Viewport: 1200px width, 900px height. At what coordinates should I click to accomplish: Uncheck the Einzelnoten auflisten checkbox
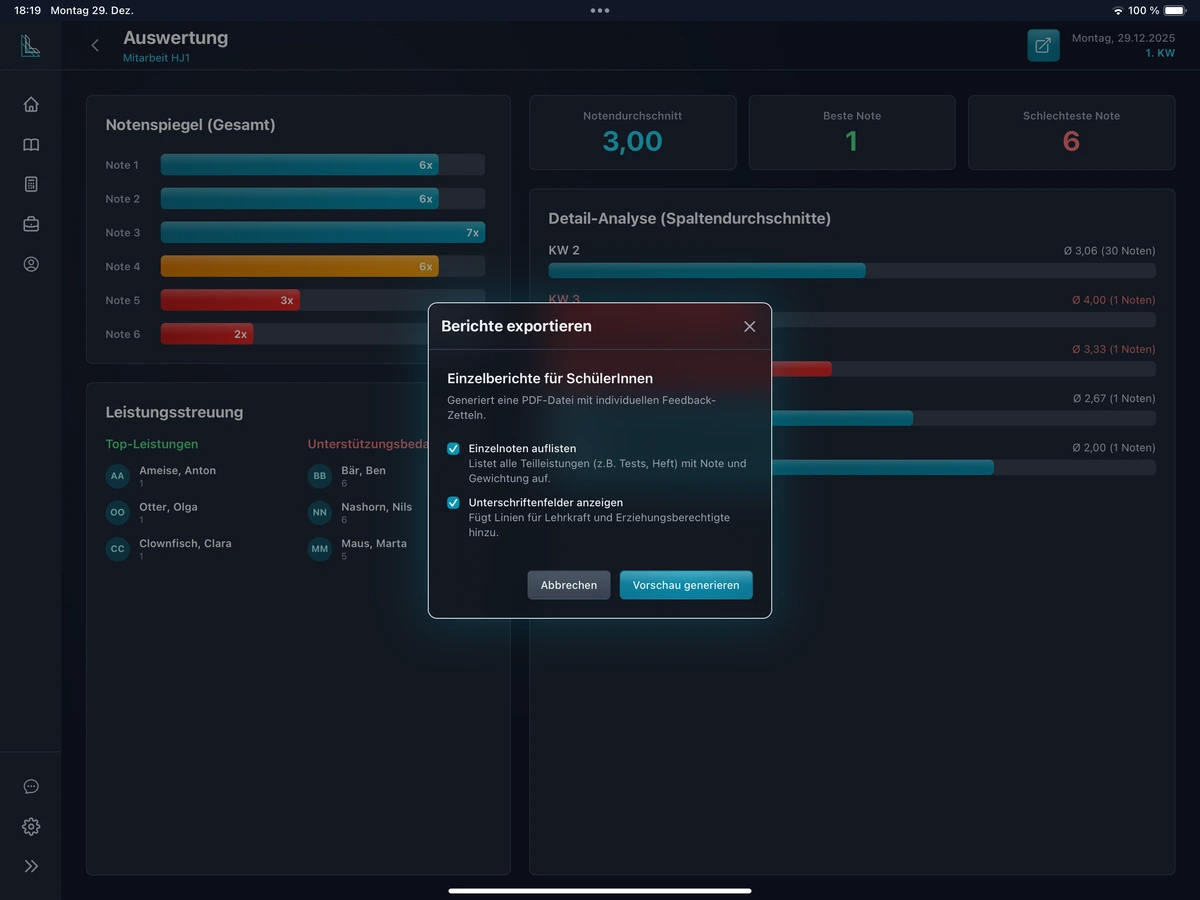coord(453,449)
